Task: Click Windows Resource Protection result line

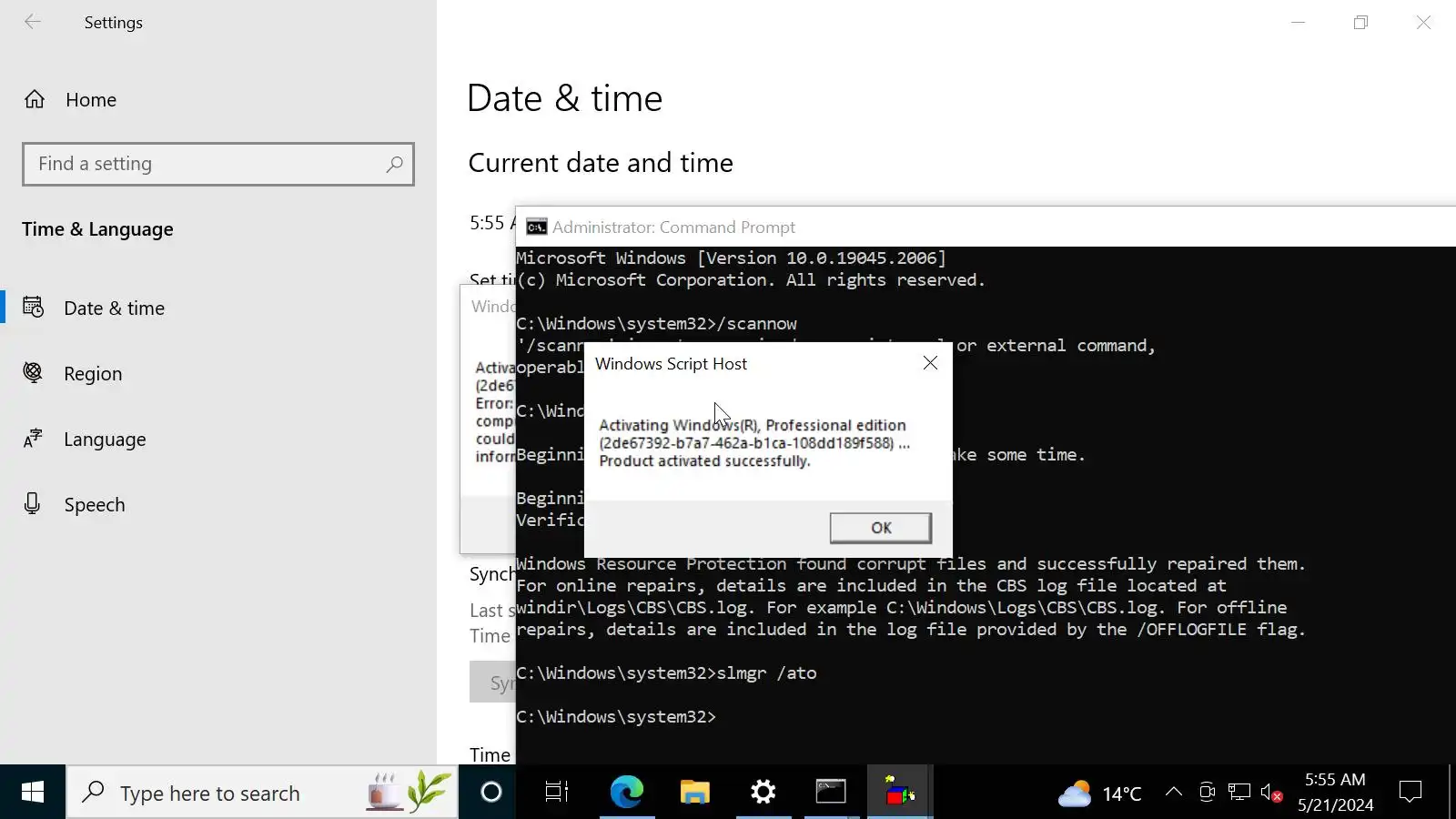Action: [x=911, y=564]
